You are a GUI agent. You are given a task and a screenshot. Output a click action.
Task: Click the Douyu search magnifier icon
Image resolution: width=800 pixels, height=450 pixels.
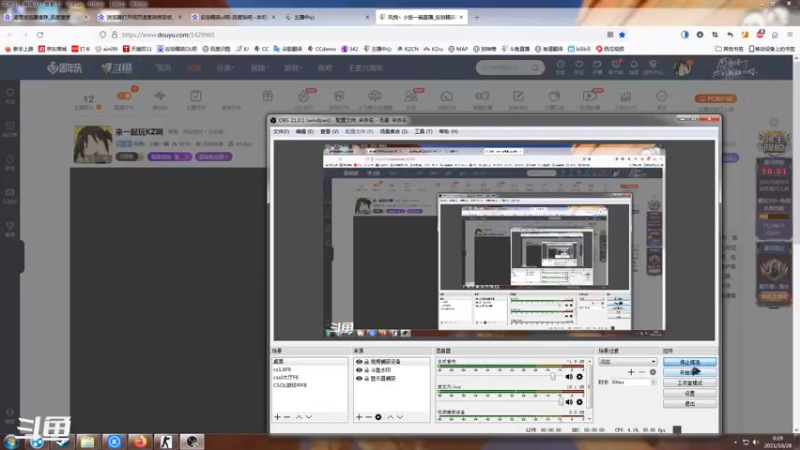click(x=535, y=67)
